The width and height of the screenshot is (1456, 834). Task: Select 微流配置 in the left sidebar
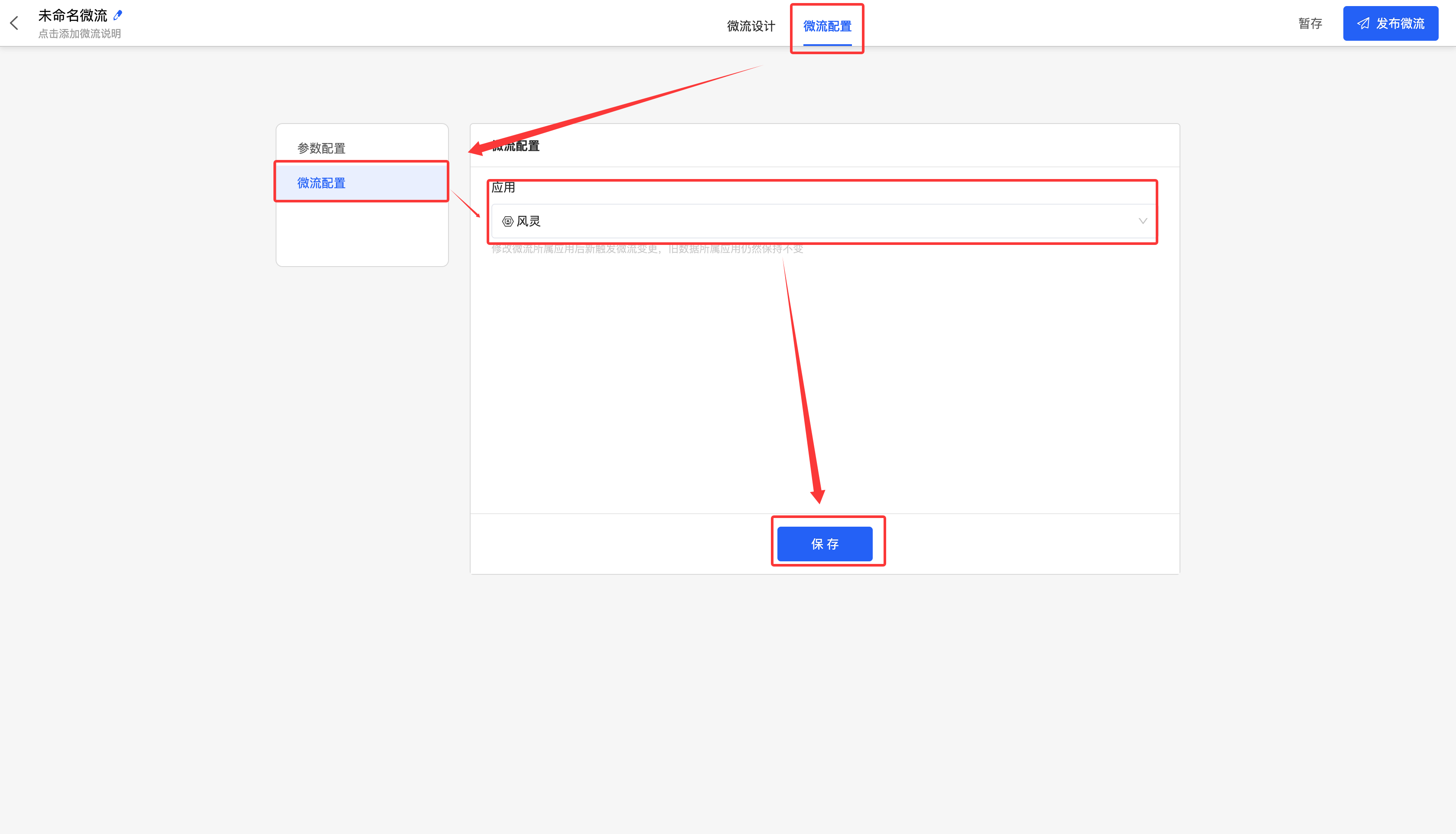coord(321,183)
